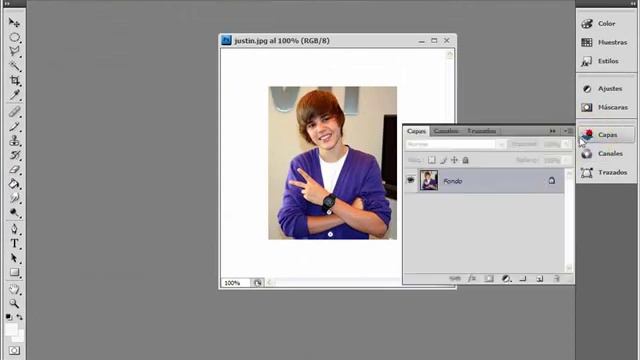This screenshot has height=360, width=640.
Task: Toggle lock all padlock in Capas panel
Action: click(465, 160)
